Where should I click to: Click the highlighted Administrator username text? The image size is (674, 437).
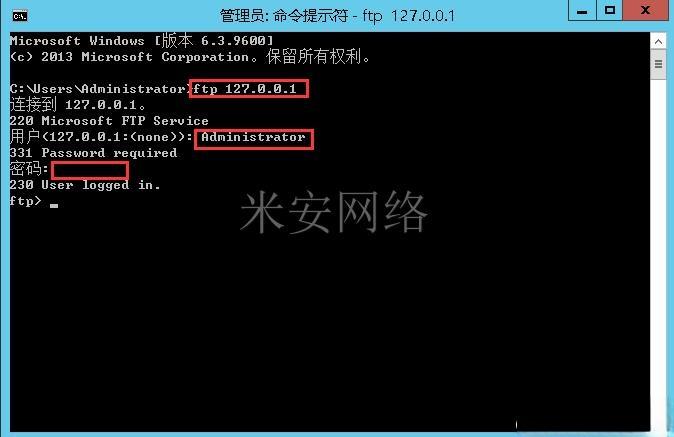(x=254, y=139)
